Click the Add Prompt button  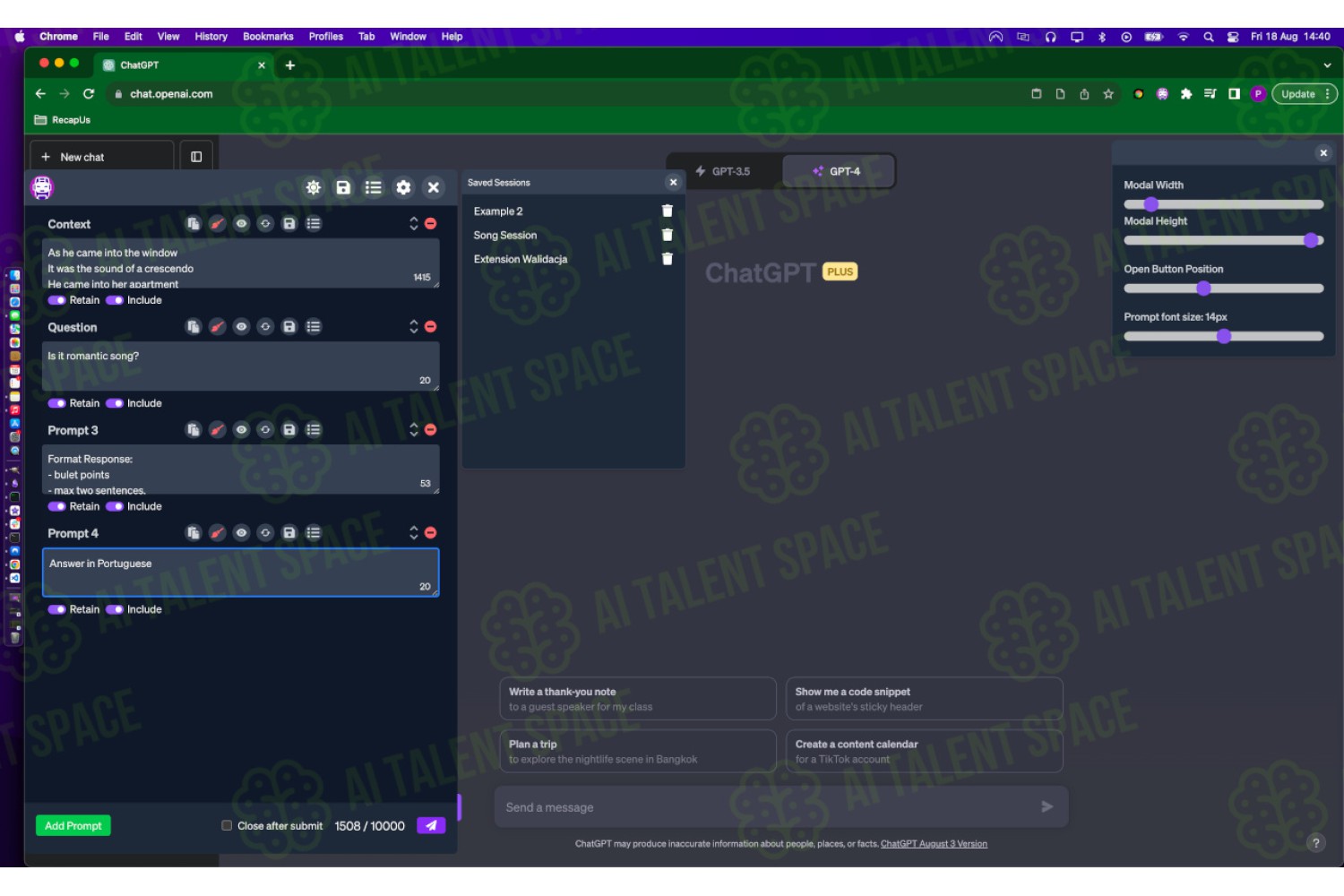(x=73, y=826)
